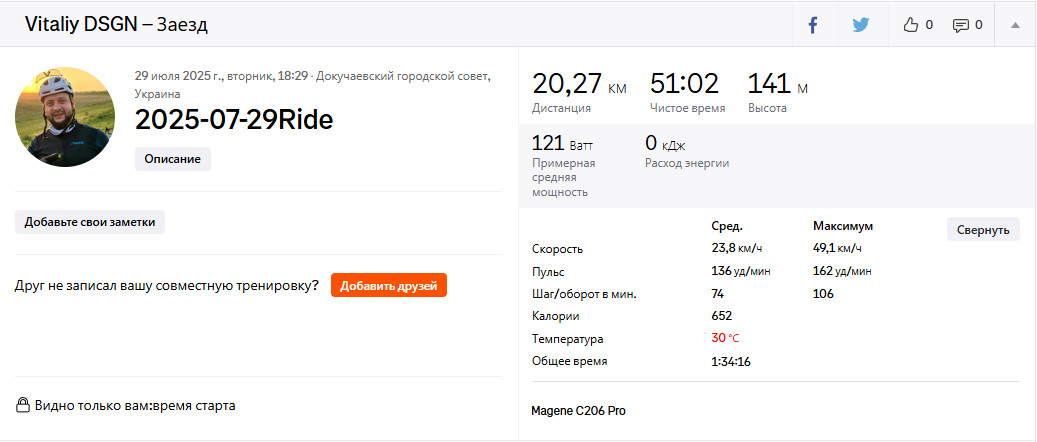Open comments via the speech bubble icon
The width and height of the screenshot is (1037, 442).
(960, 25)
